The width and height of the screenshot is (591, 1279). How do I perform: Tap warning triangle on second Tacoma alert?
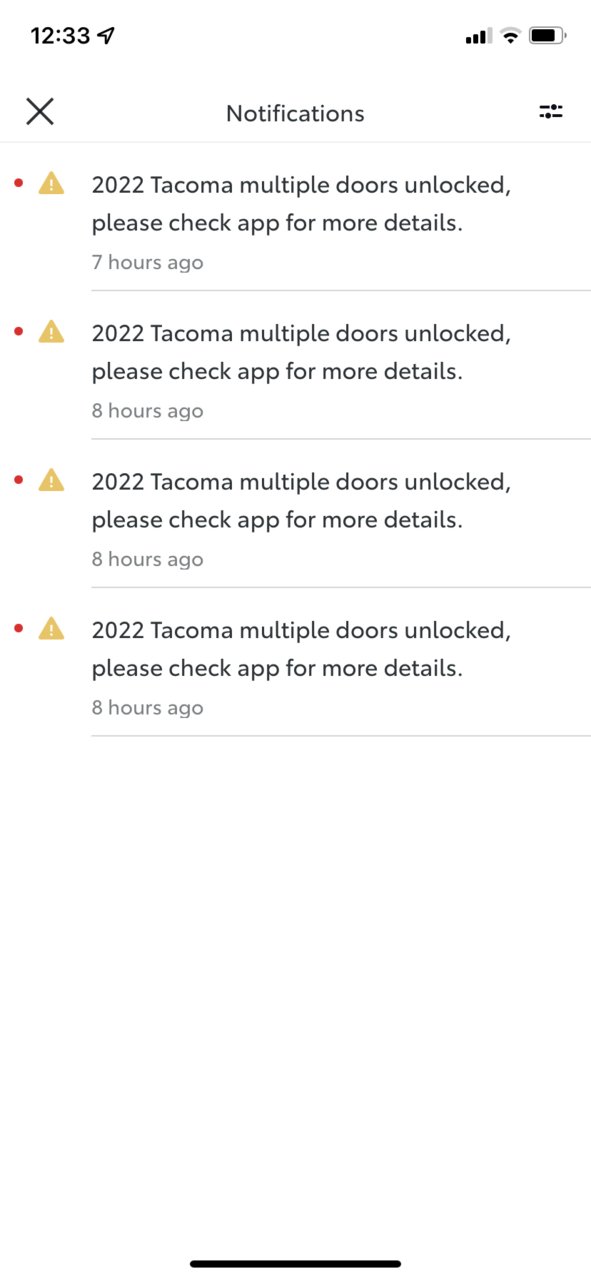51,331
